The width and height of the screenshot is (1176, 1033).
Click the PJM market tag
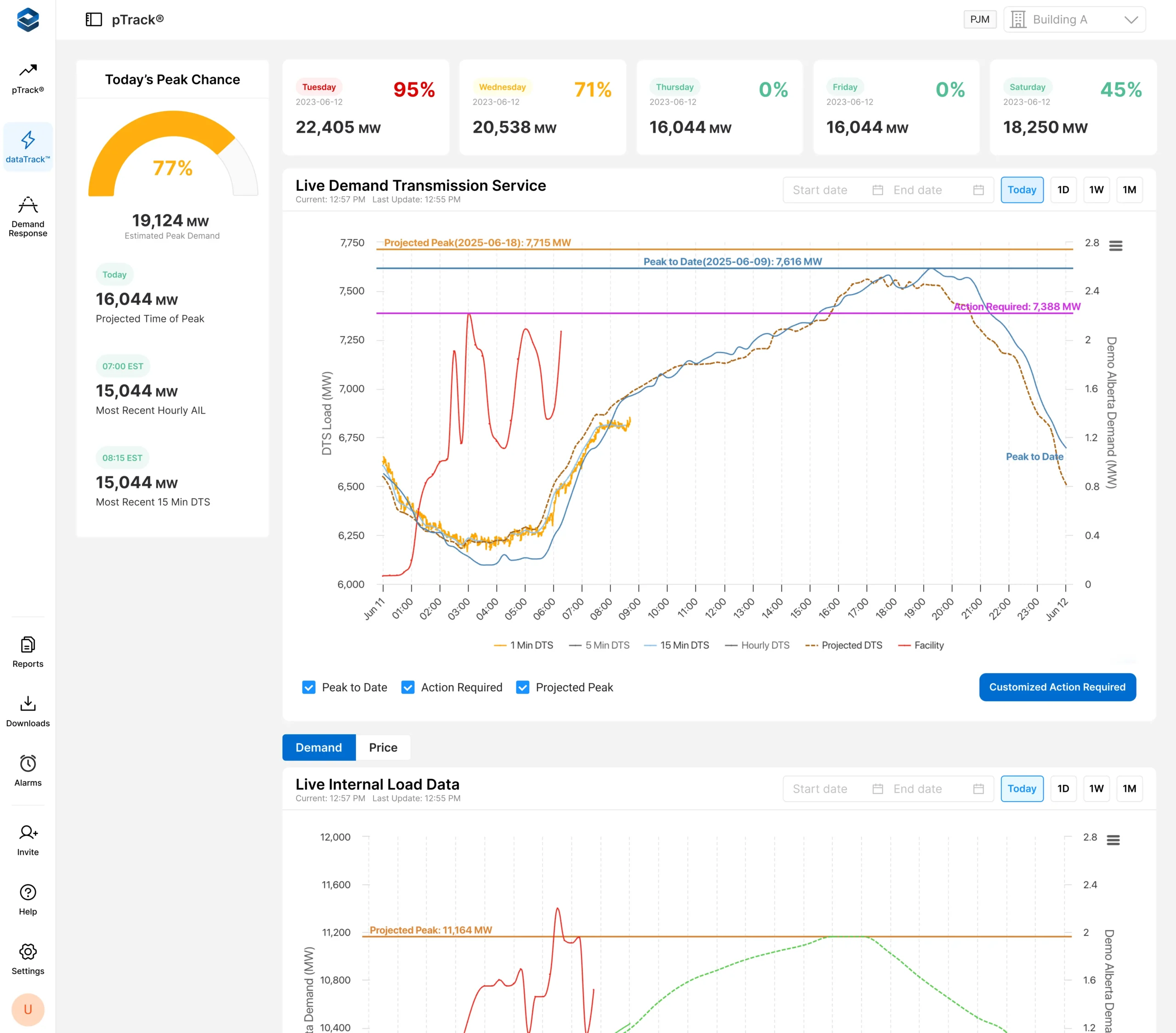click(x=980, y=20)
